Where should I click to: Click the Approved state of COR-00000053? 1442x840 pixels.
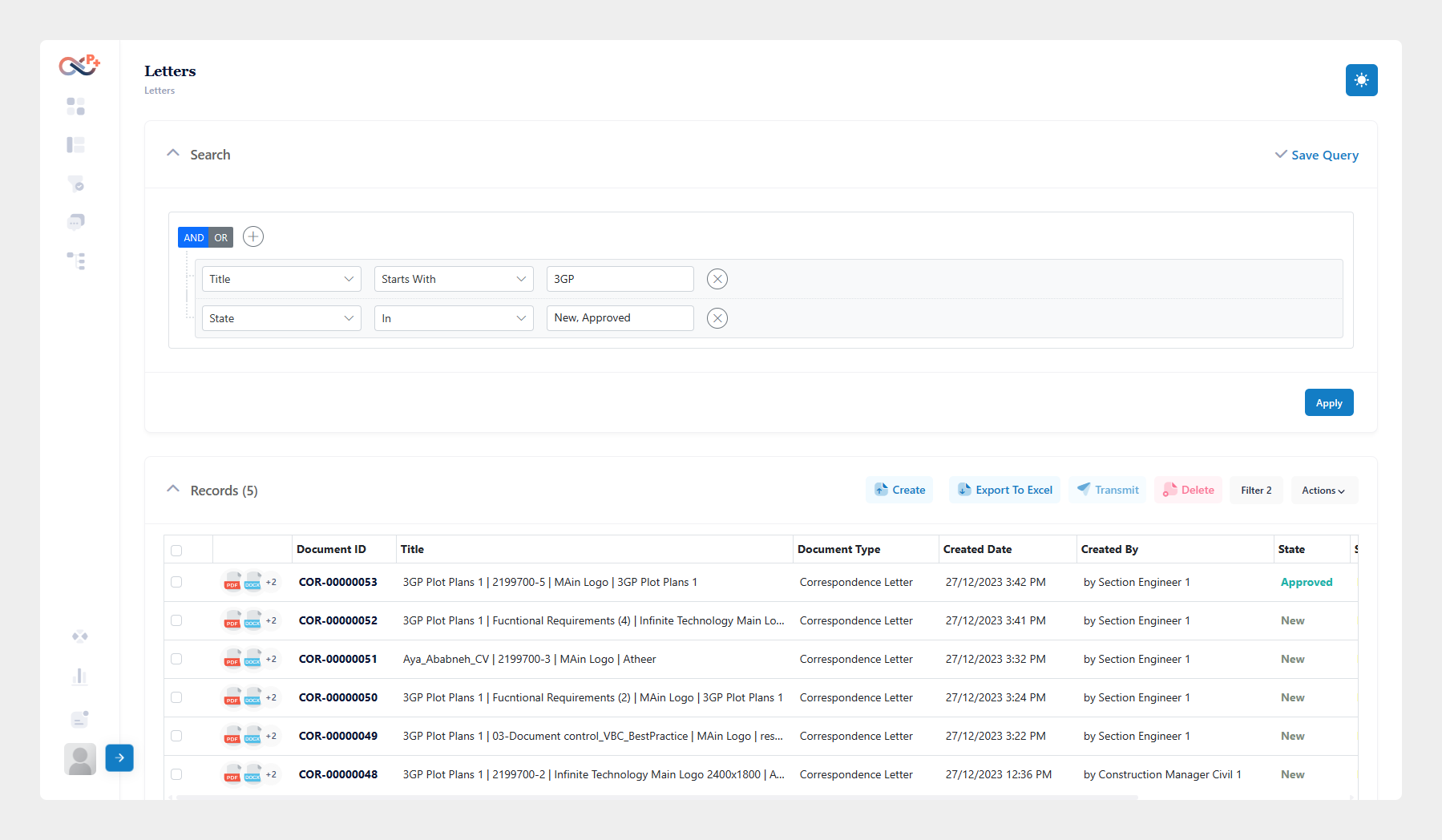[x=1307, y=582]
